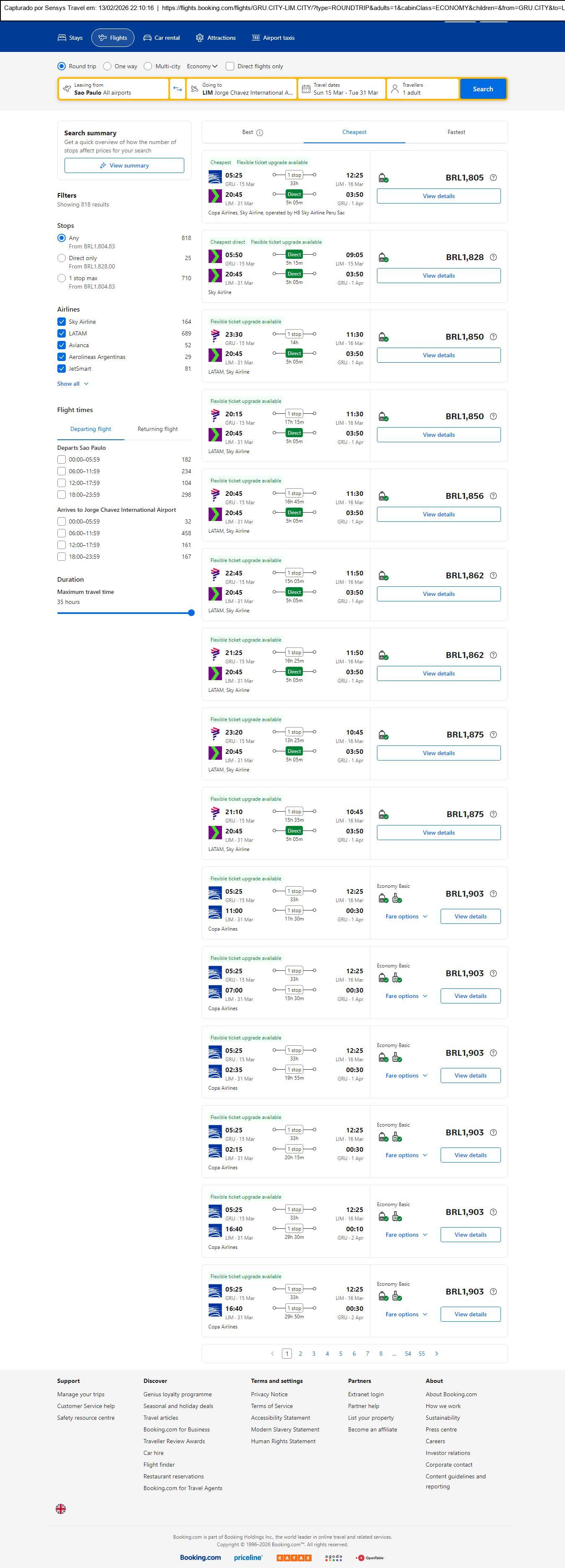The image size is (565, 1568).
Task: Click the Attractions icon in top navigation
Action: [200, 38]
